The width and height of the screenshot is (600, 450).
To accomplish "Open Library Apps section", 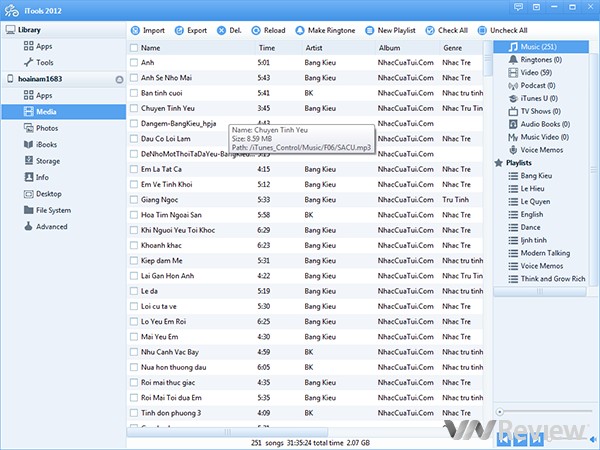I will tap(38, 46).
